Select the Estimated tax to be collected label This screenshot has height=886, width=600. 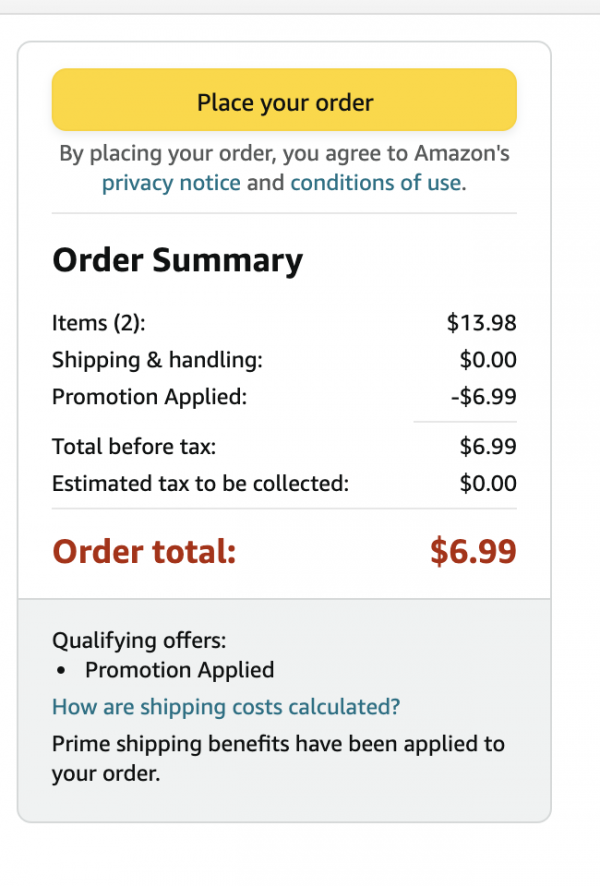point(201,484)
